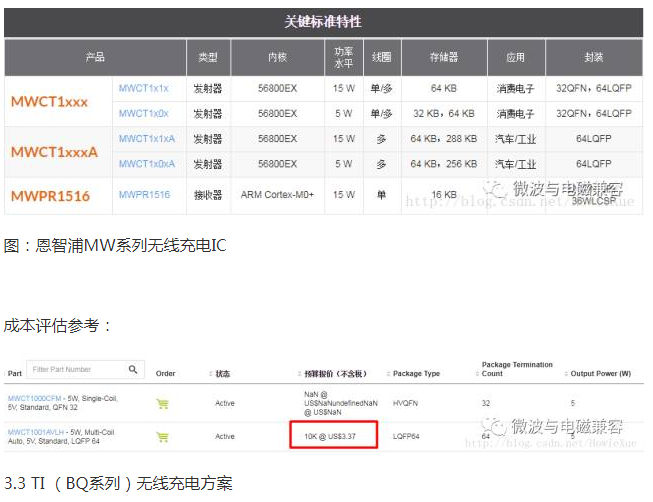Image resolution: width=653 pixels, height=502 pixels.
Task: Click the 封装 column header
Action: [594, 57]
